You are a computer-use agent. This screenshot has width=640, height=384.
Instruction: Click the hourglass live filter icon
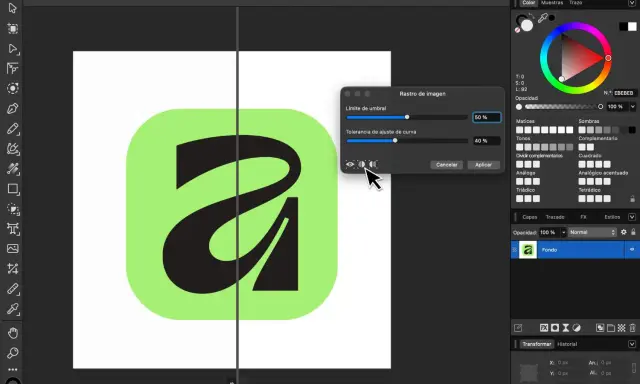566,328
